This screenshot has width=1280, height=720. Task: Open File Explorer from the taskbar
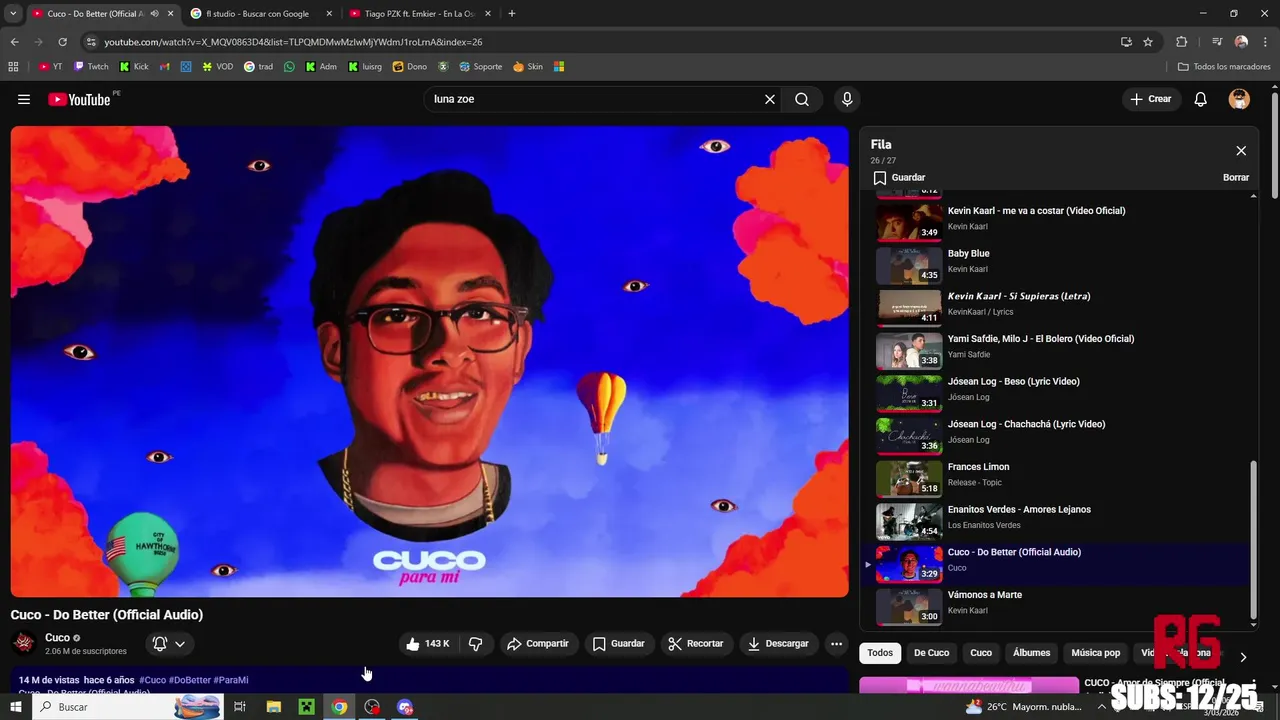(273, 707)
